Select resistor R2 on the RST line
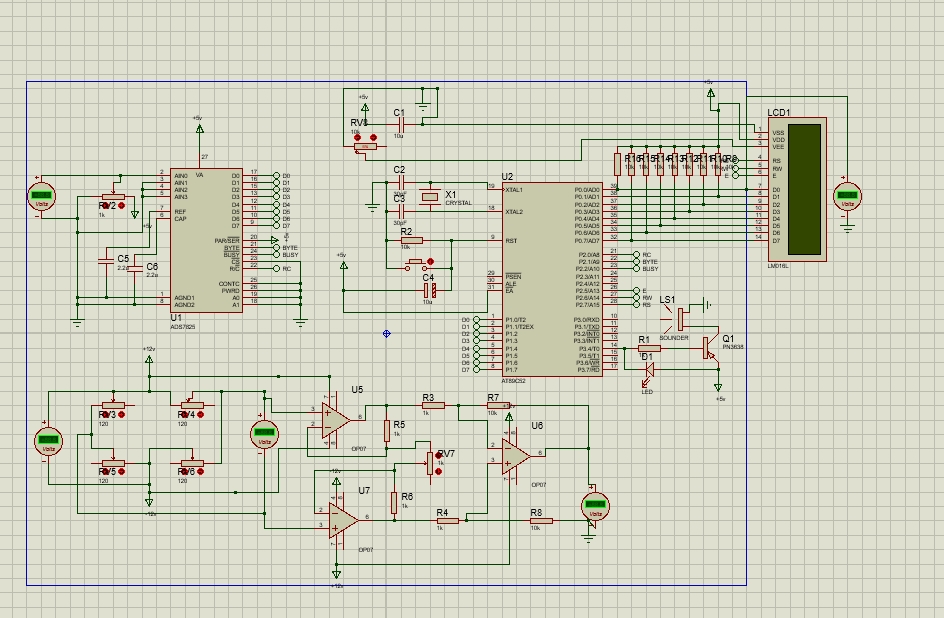The height and width of the screenshot is (618, 944). point(412,241)
